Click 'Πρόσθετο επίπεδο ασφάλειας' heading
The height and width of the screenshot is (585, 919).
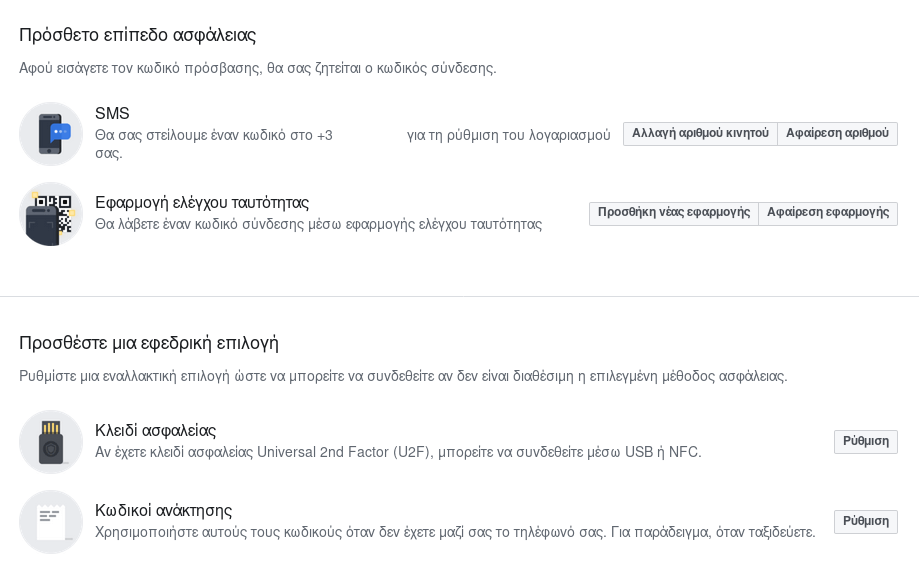coord(138,35)
